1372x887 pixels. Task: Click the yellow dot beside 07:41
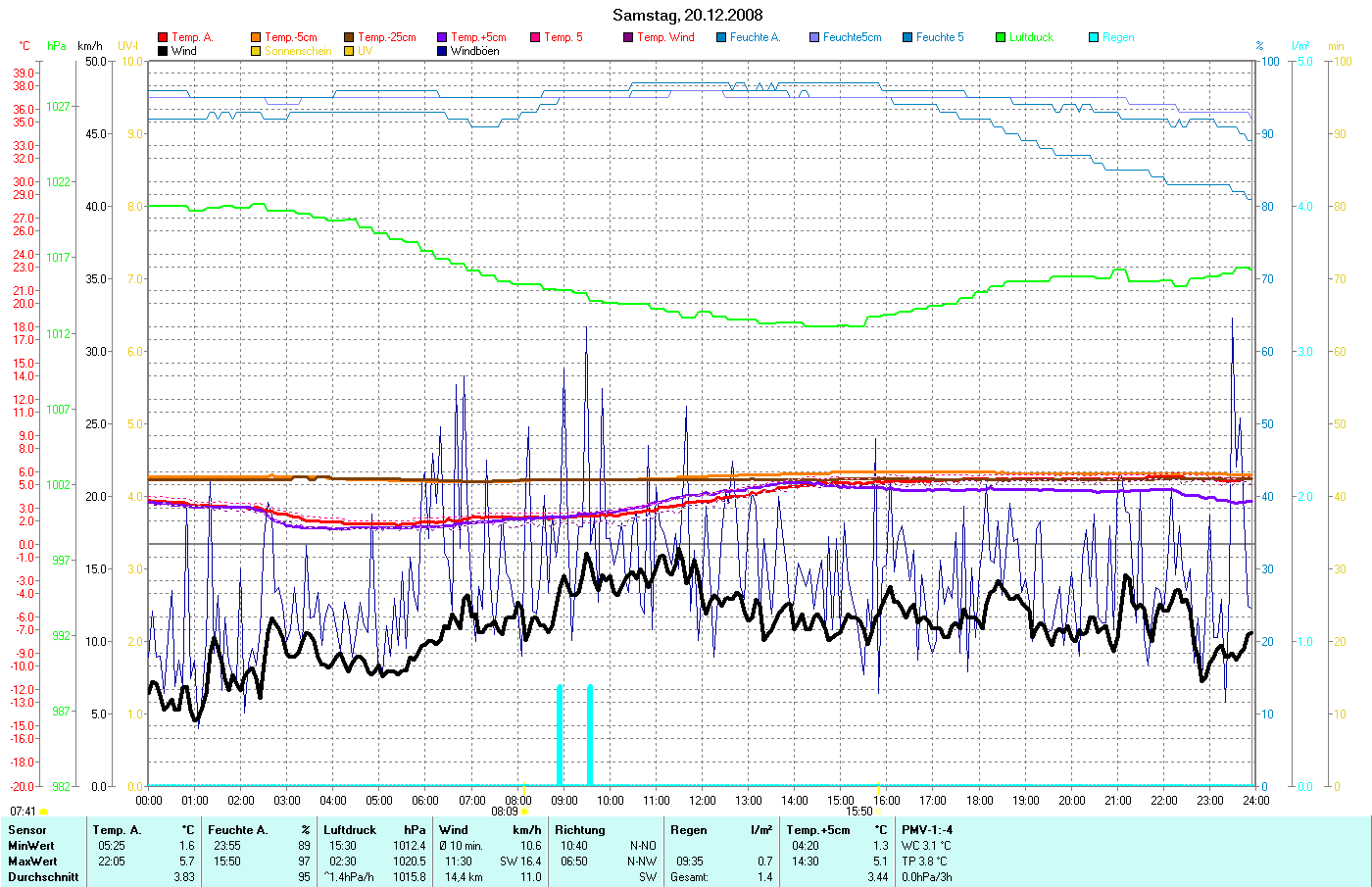tap(43, 812)
